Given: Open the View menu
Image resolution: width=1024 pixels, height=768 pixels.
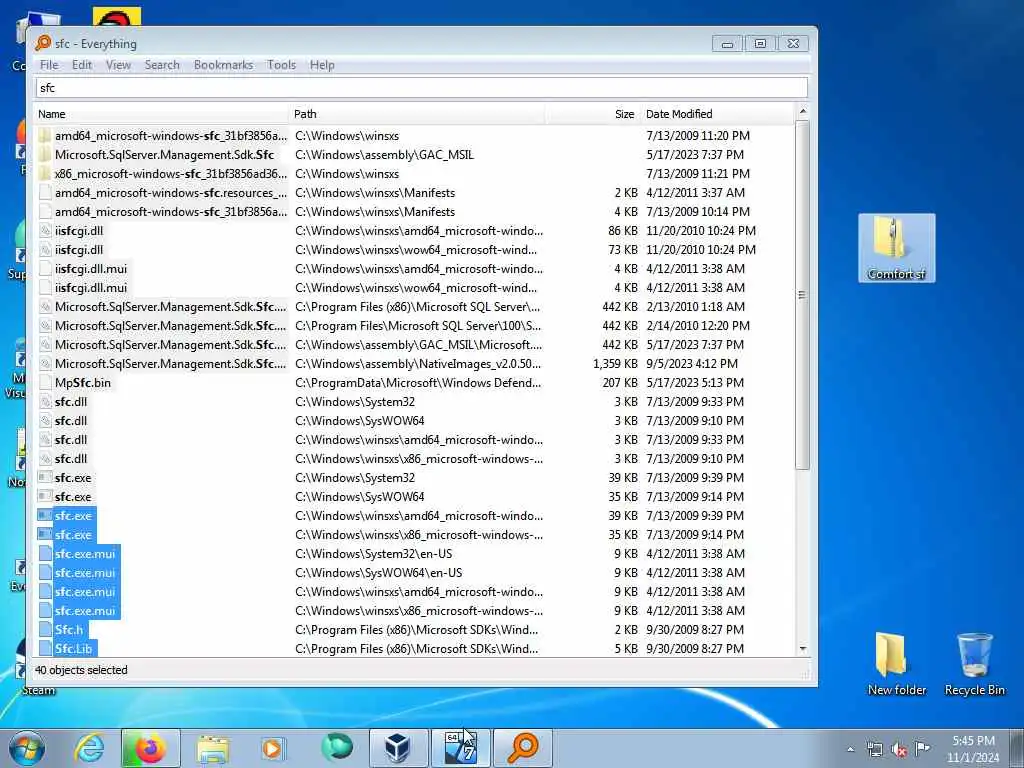Looking at the screenshot, I should point(118,65).
